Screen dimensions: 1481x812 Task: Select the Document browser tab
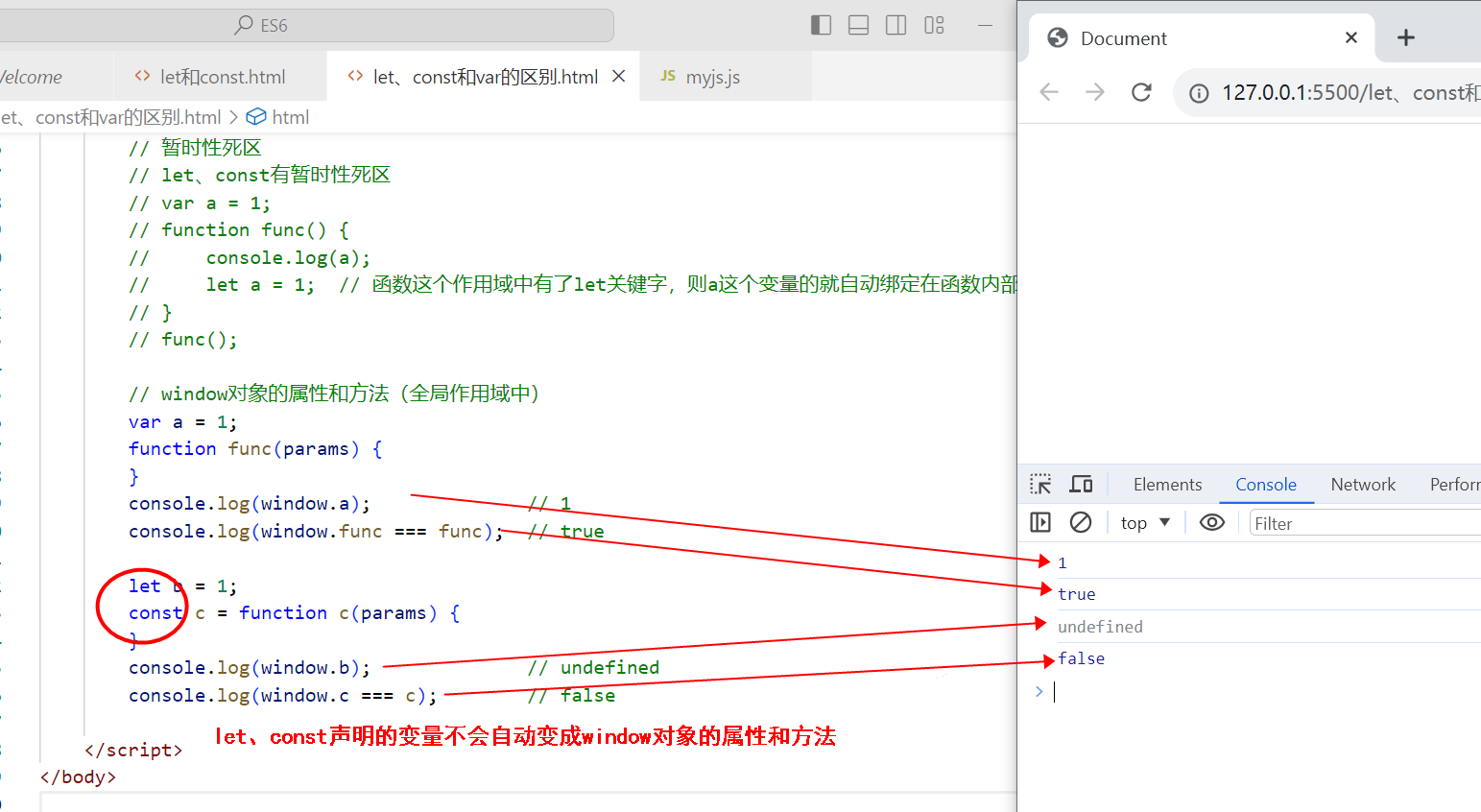coord(1202,38)
